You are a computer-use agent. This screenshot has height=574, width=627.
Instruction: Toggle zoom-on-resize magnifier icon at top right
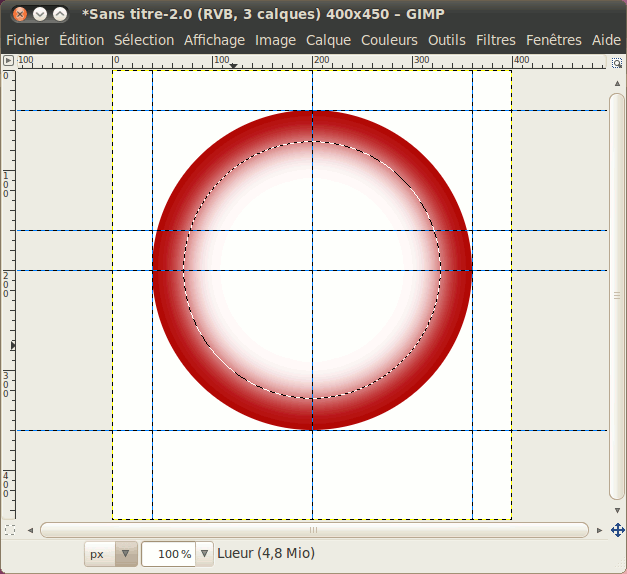coord(618,61)
